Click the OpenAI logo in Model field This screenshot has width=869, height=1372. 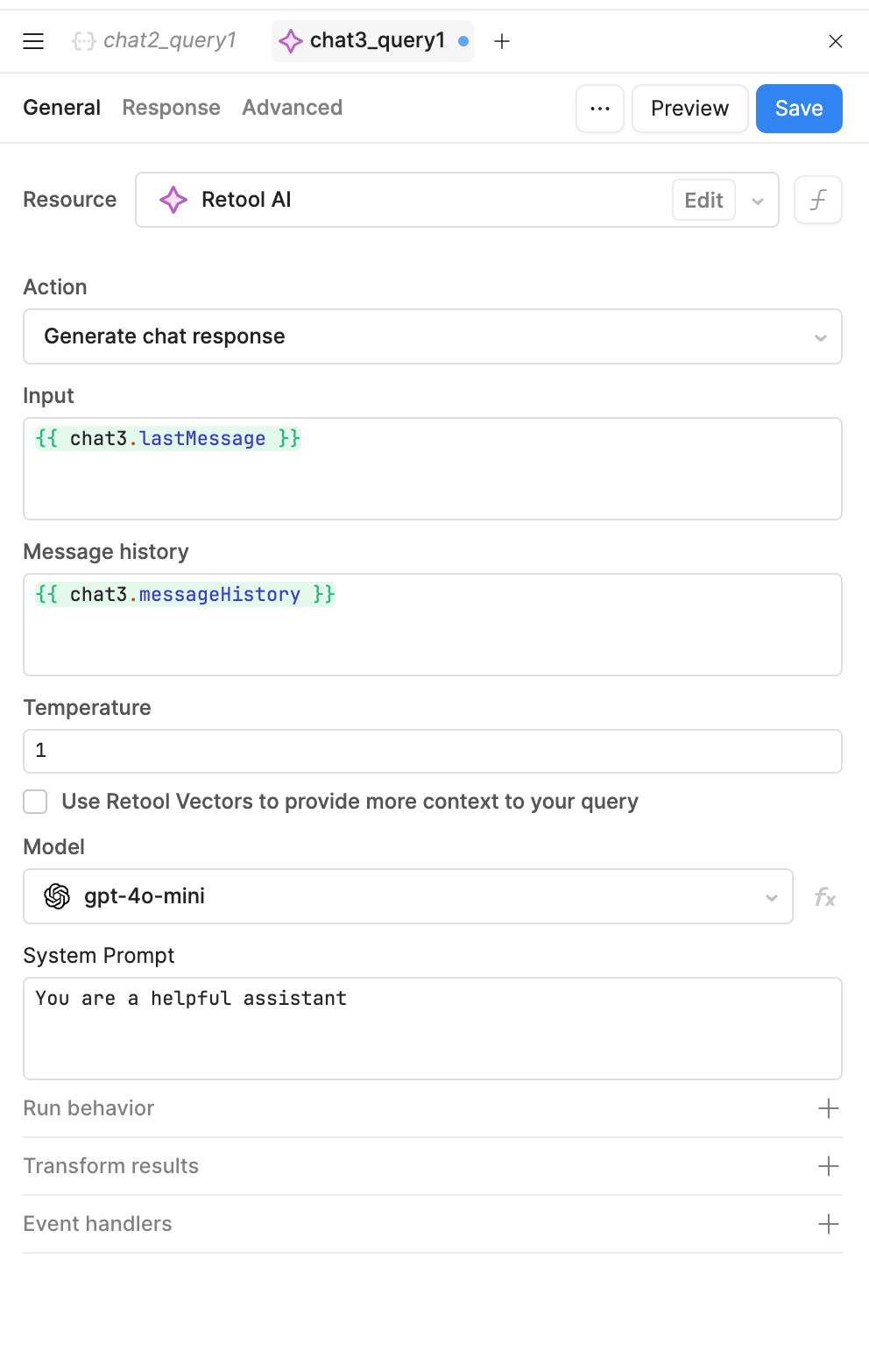[x=57, y=896]
